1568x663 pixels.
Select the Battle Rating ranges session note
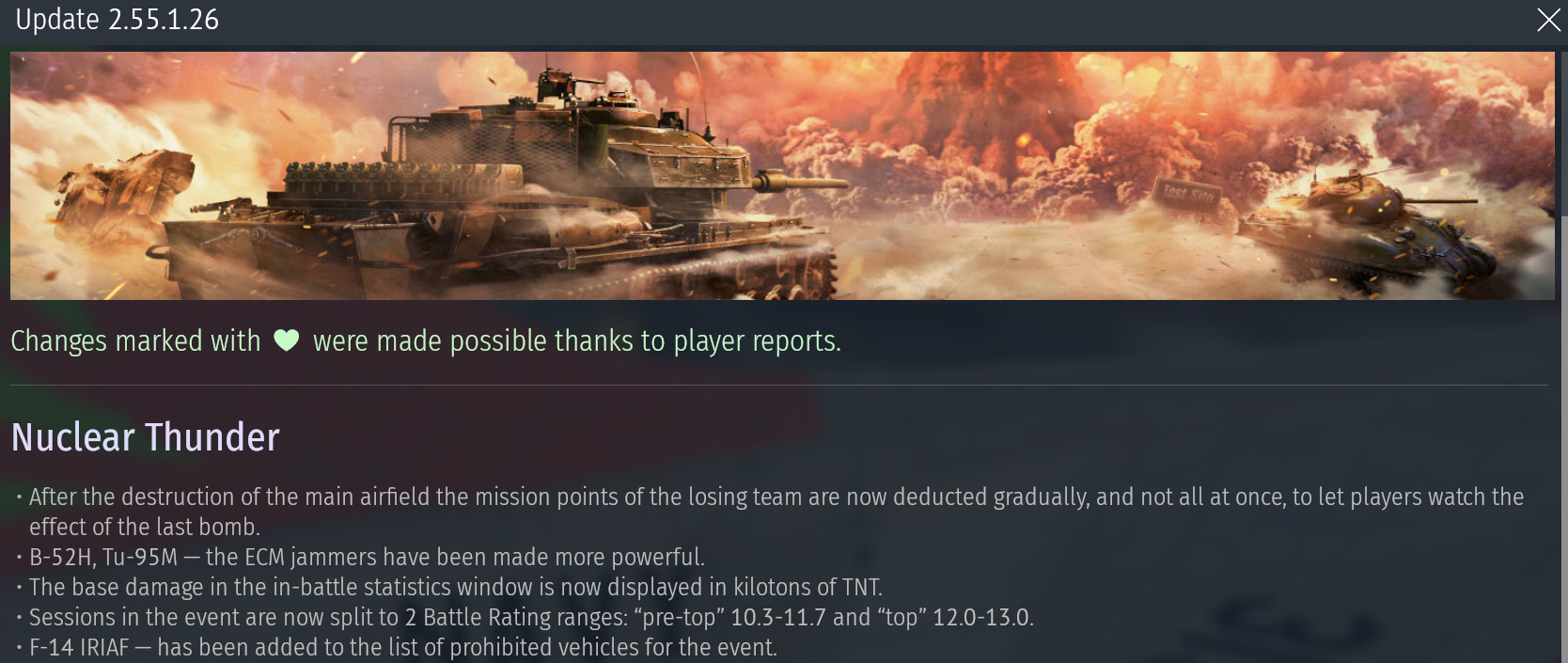click(531, 617)
